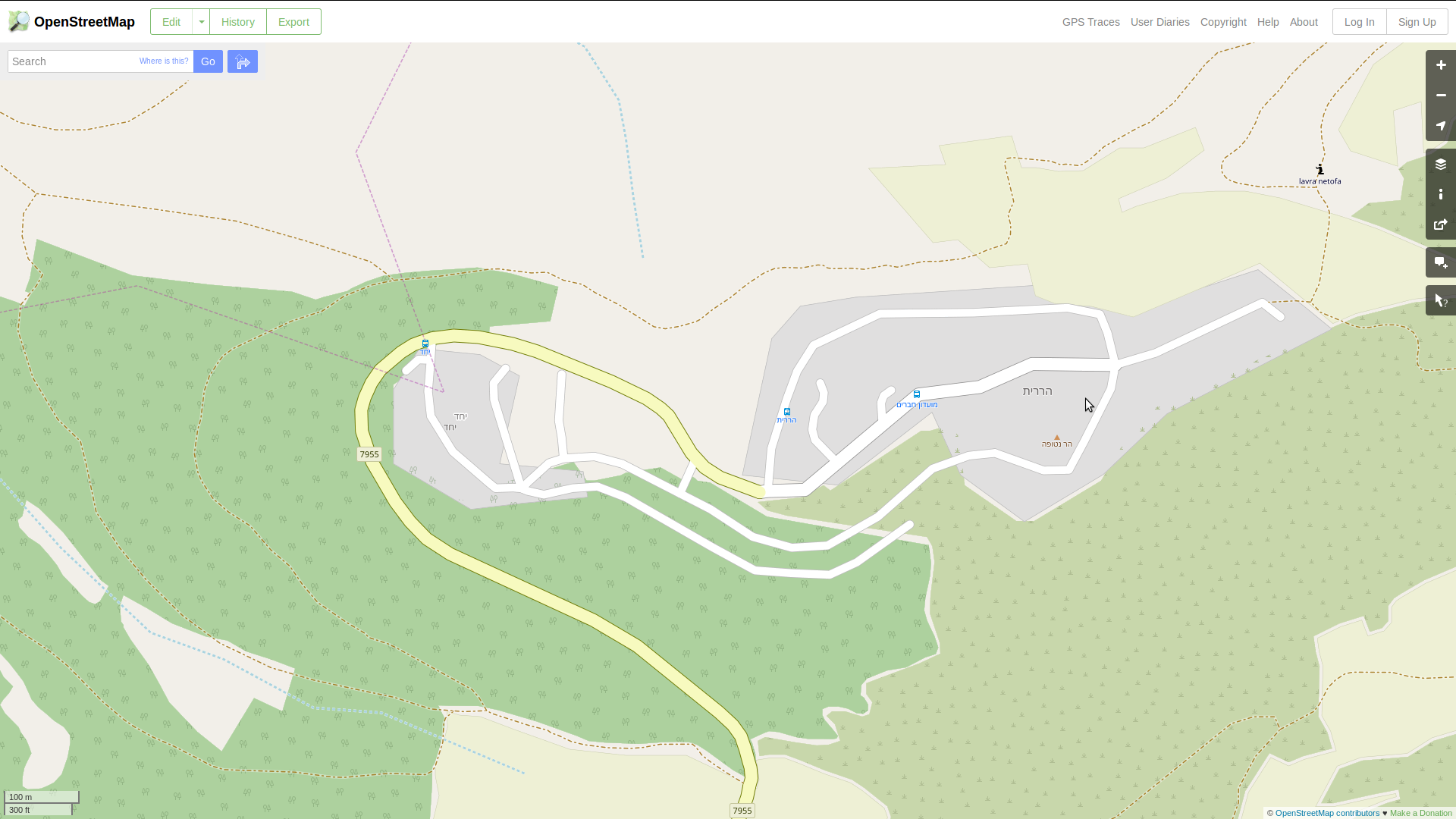This screenshot has height=819, width=1456.
Task: Open the User Diaries page
Action: pos(1159,22)
